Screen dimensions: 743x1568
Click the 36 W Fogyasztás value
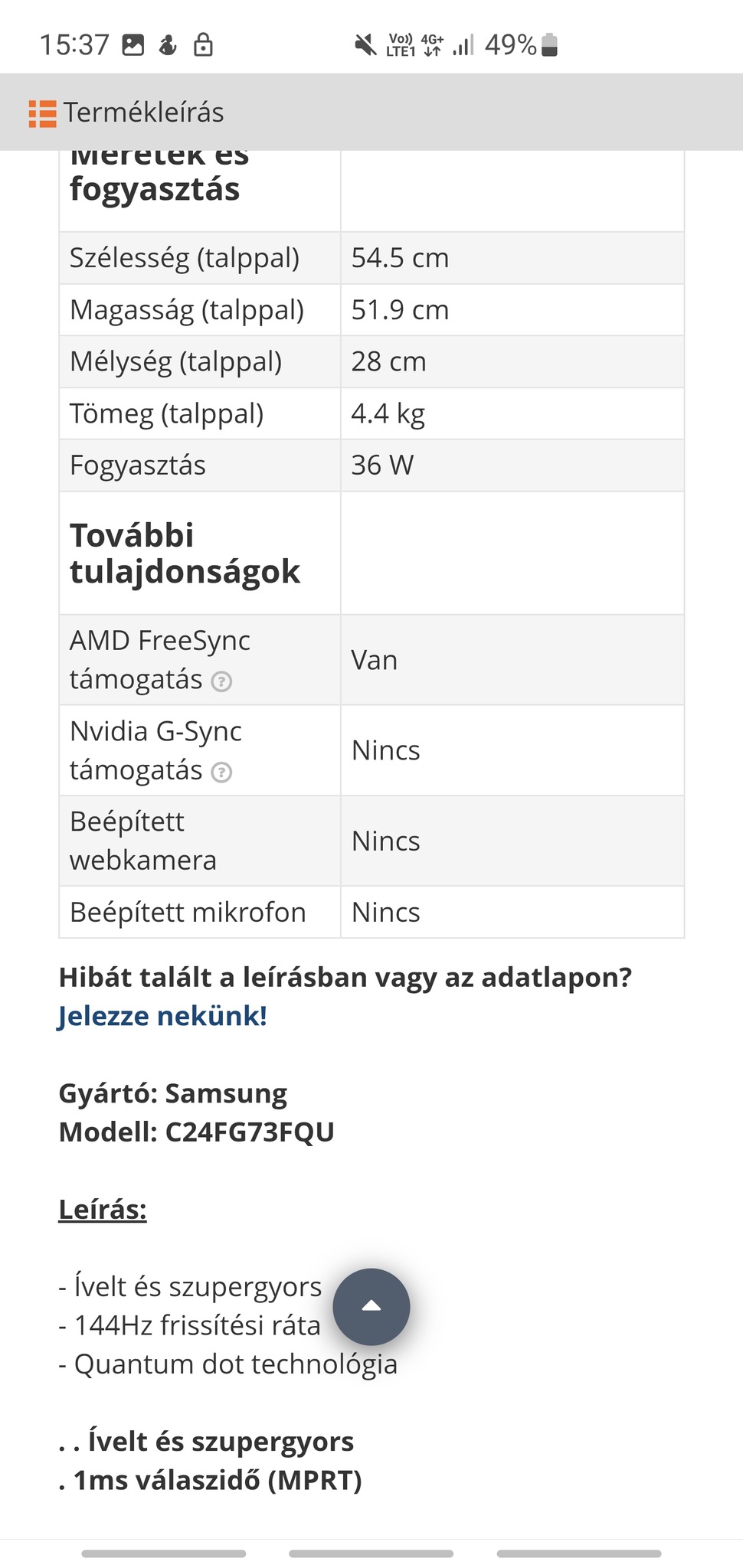pyautogui.click(x=382, y=465)
